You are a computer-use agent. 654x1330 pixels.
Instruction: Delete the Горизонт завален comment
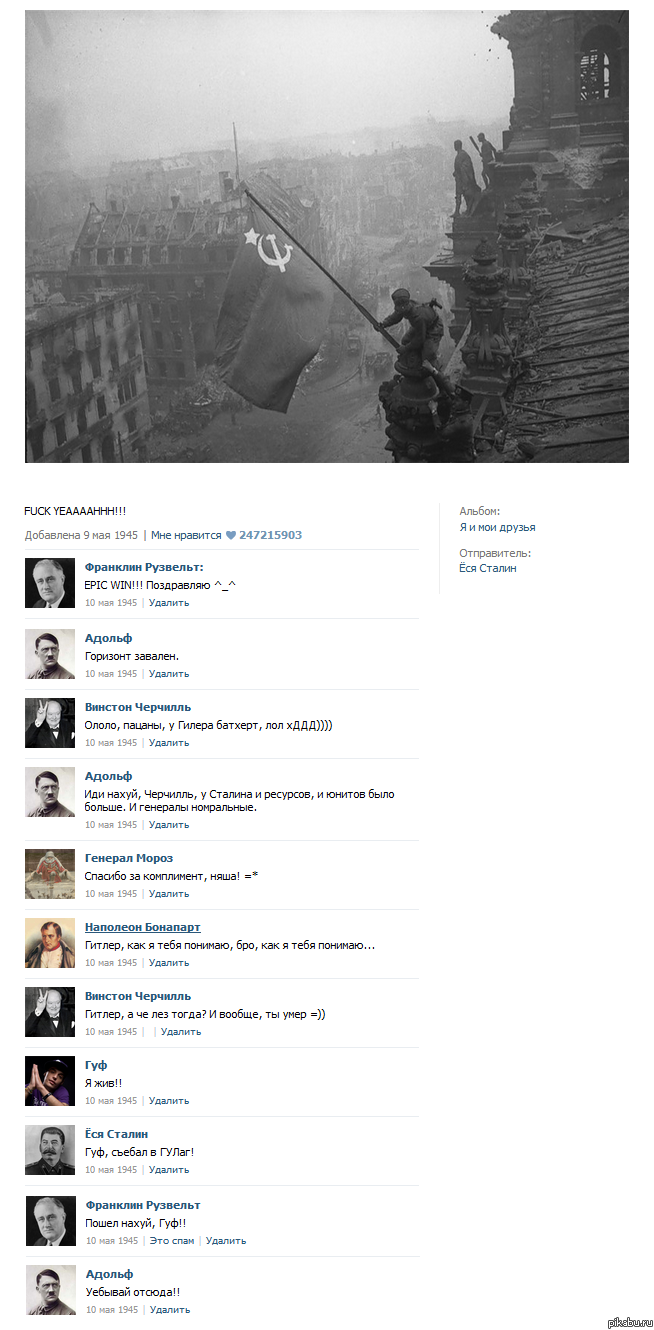[x=169, y=674]
